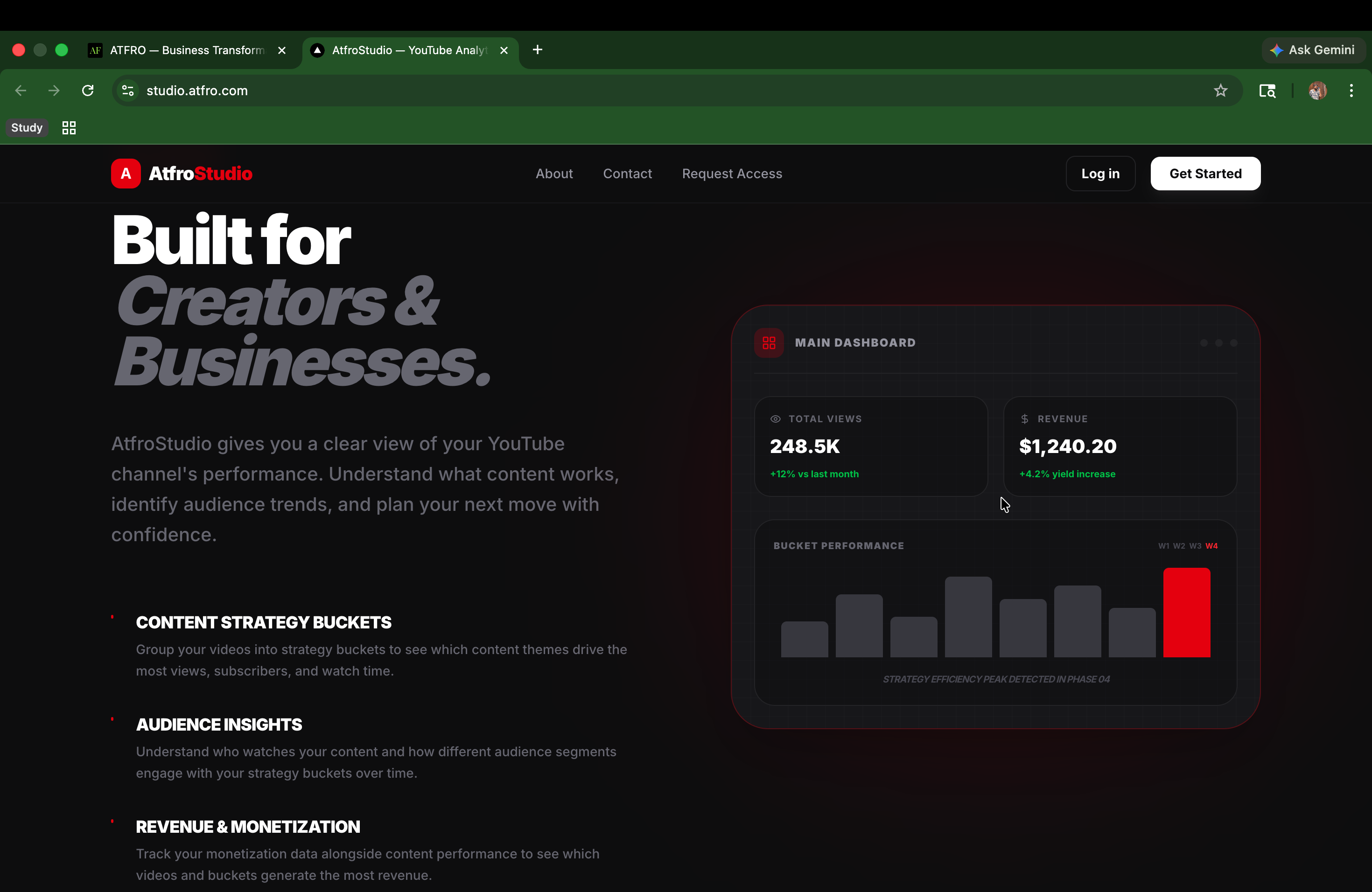1372x892 pixels.
Task: Click the BUCKET PERFORMANCE label
Action: click(x=839, y=546)
